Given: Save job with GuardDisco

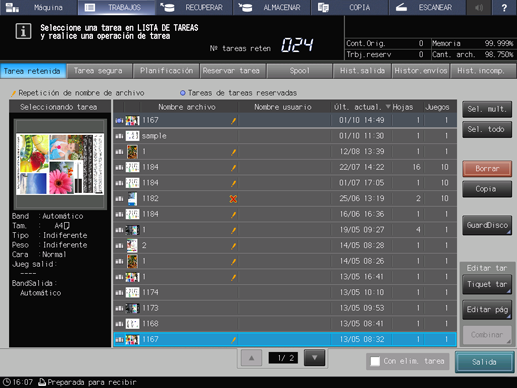Looking at the screenshot, I should click(487, 225).
